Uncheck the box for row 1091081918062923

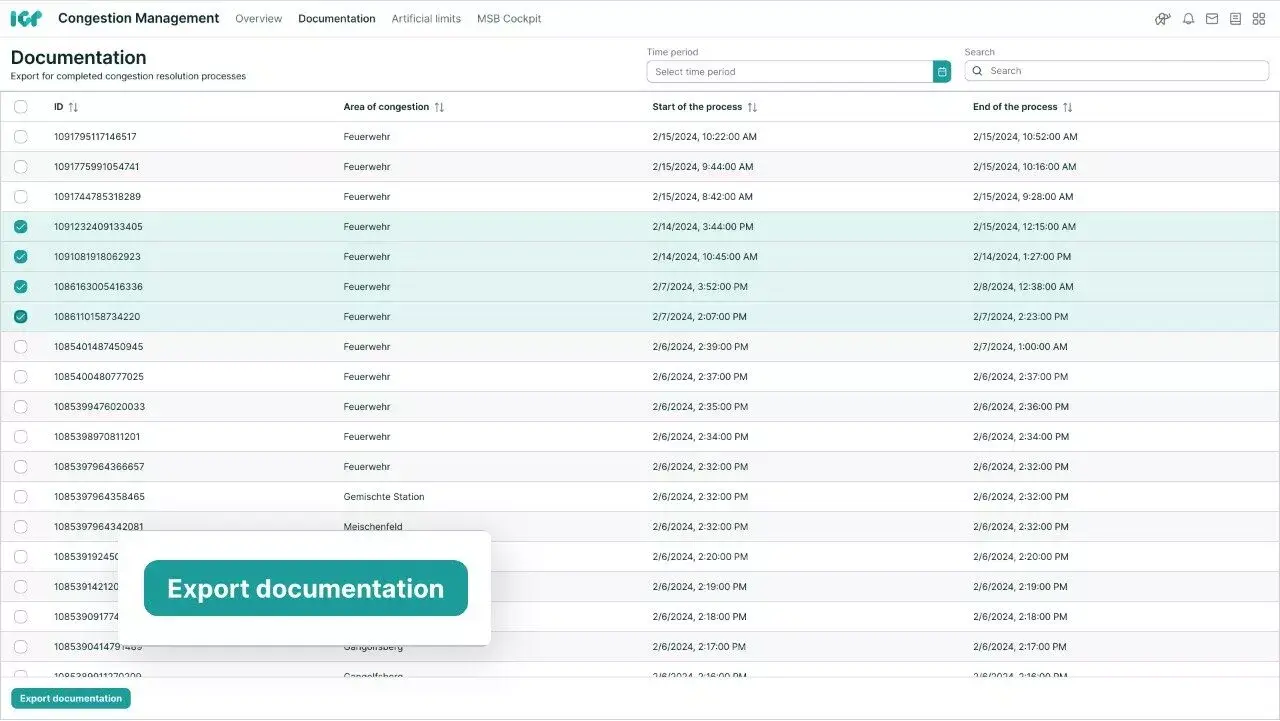point(21,257)
